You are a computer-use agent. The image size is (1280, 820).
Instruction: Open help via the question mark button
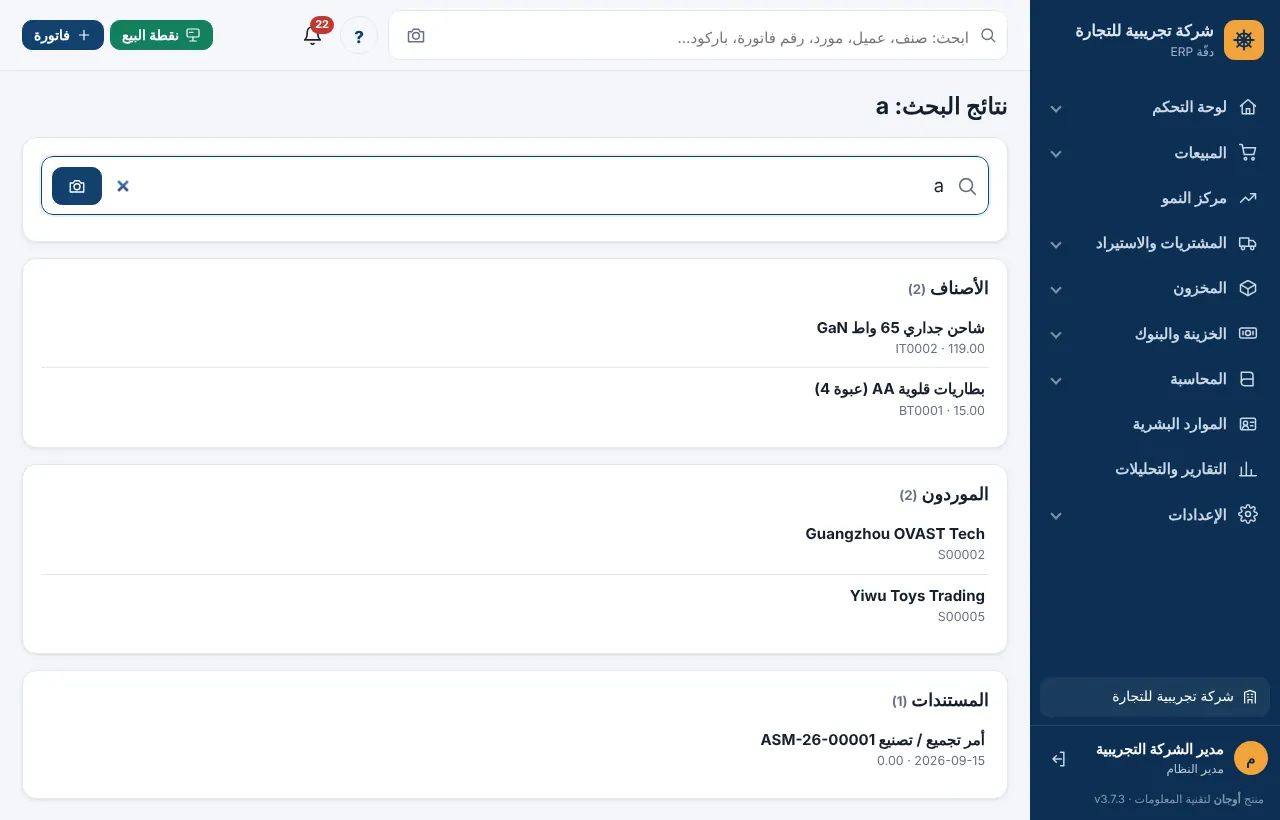point(359,36)
